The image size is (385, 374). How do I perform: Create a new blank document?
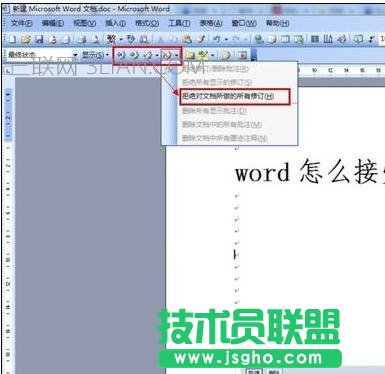(x=12, y=39)
